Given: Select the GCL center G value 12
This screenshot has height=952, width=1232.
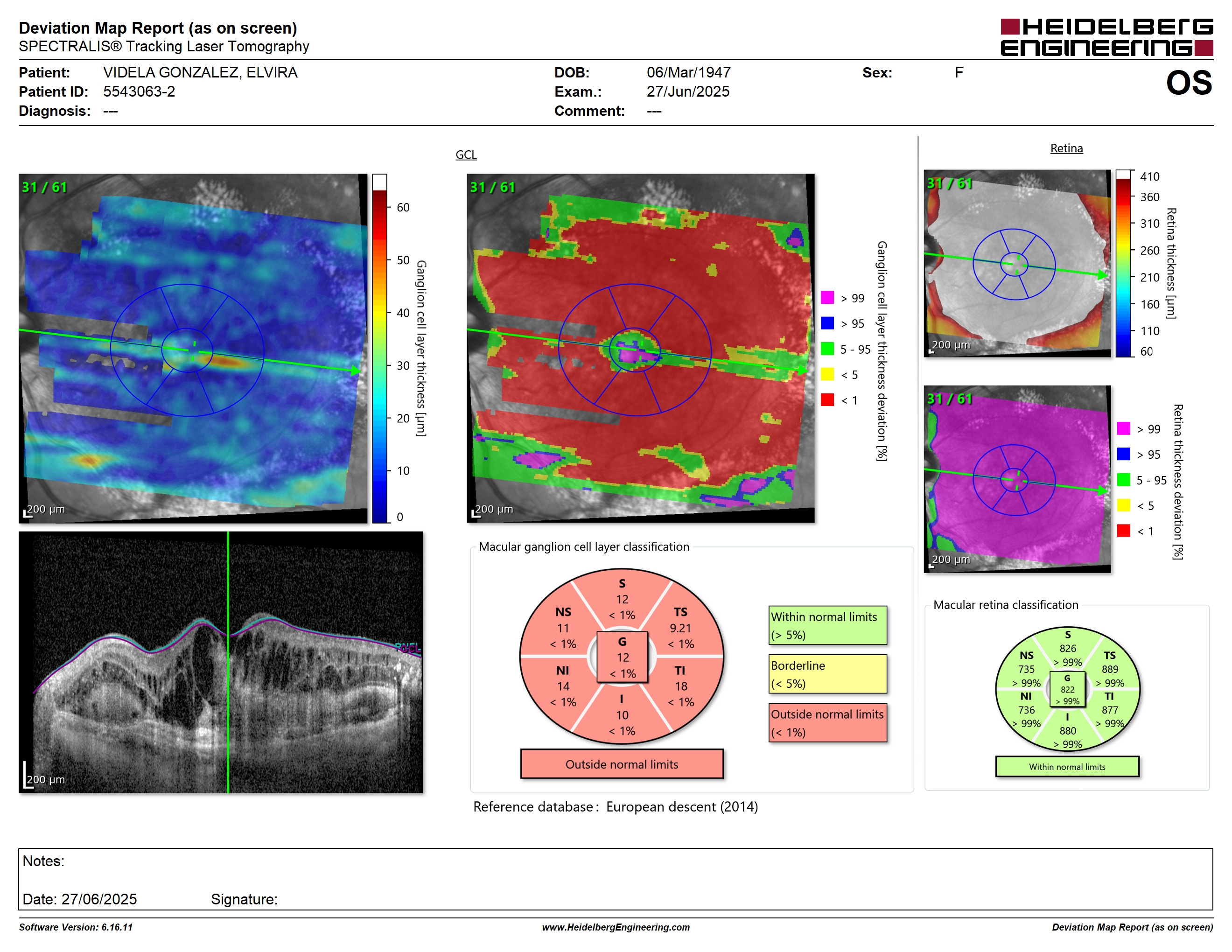Looking at the screenshot, I should 622,658.
